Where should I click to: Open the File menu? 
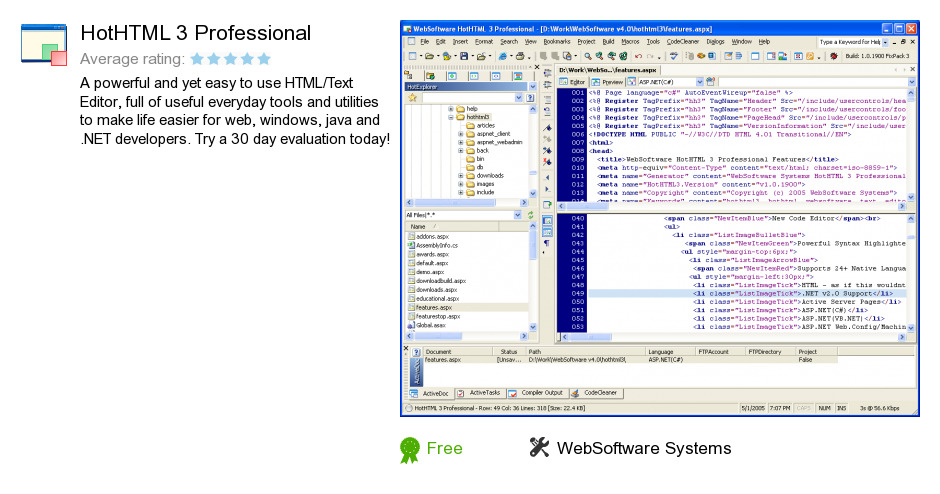point(424,42)
